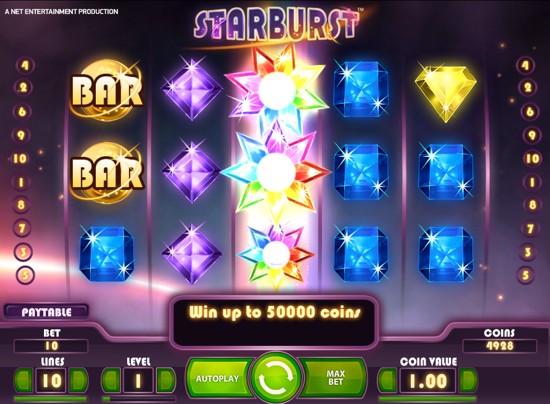Increase the coin value
Image resolution: width=550 pixels, height=404 pixels.
(x=468, y=381)
